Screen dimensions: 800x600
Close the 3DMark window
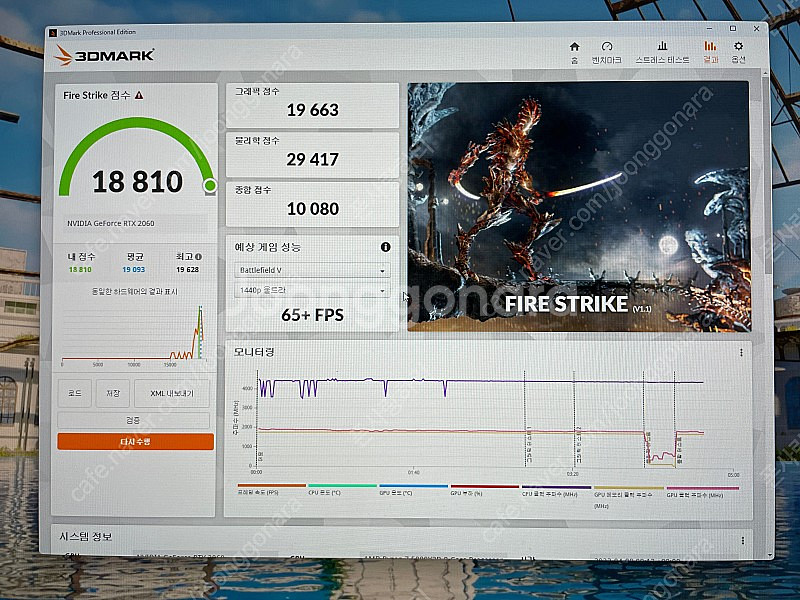(757, 29)
